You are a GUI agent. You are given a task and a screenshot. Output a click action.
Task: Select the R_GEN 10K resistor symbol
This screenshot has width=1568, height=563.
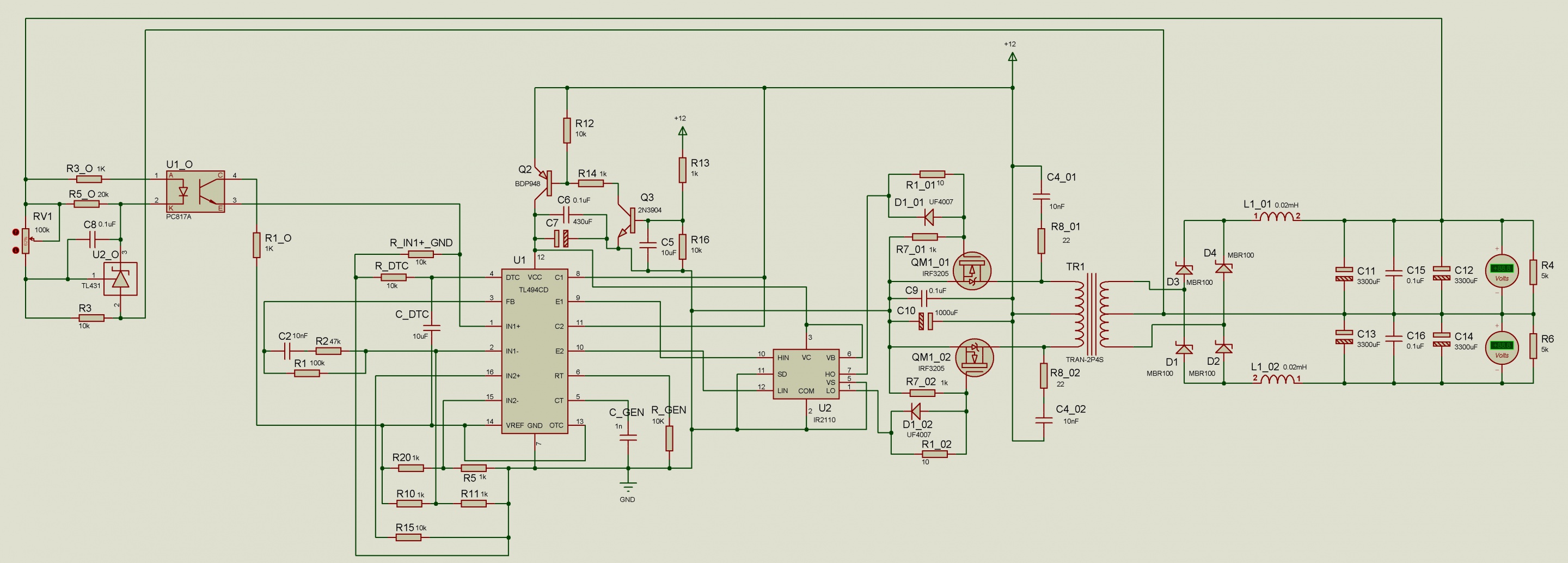670,438
